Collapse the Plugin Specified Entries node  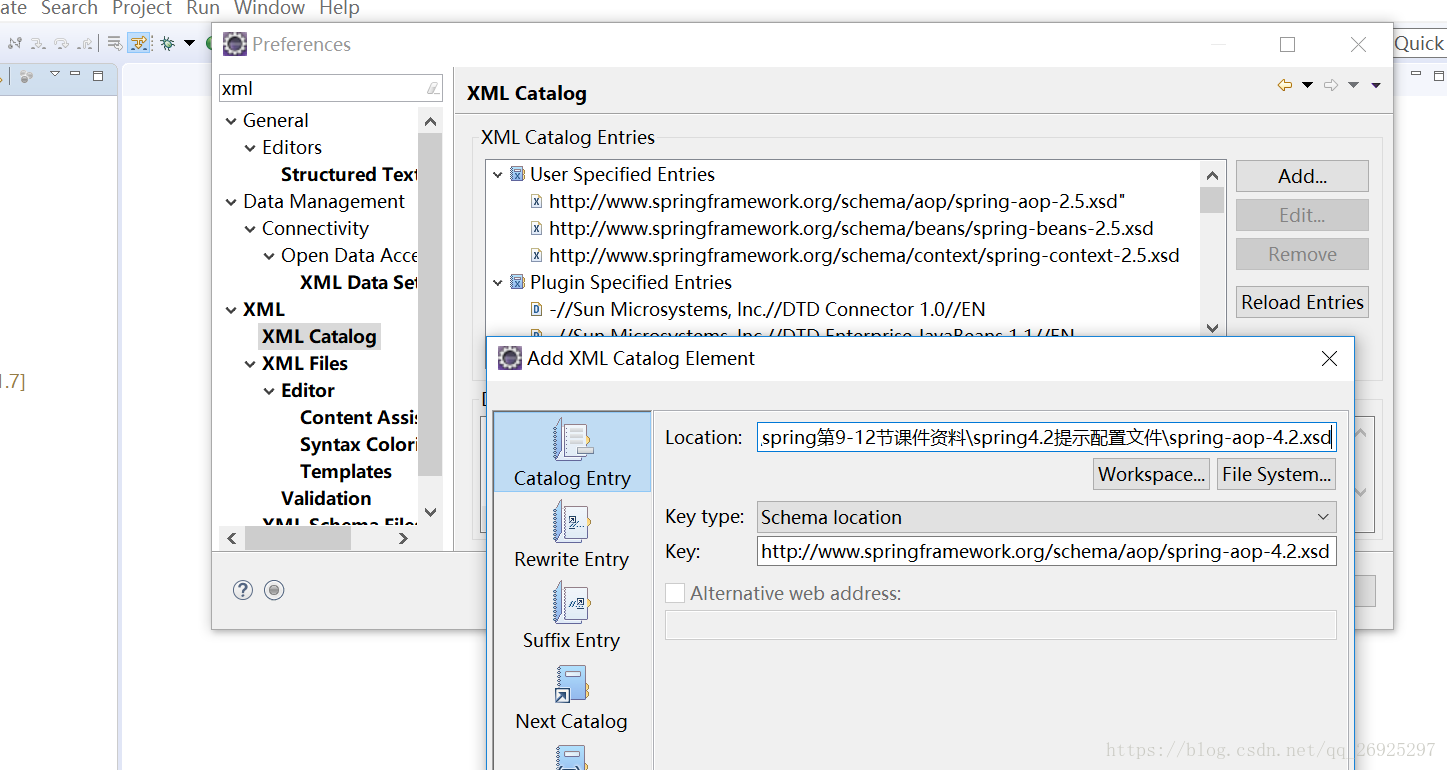[498, 283]
